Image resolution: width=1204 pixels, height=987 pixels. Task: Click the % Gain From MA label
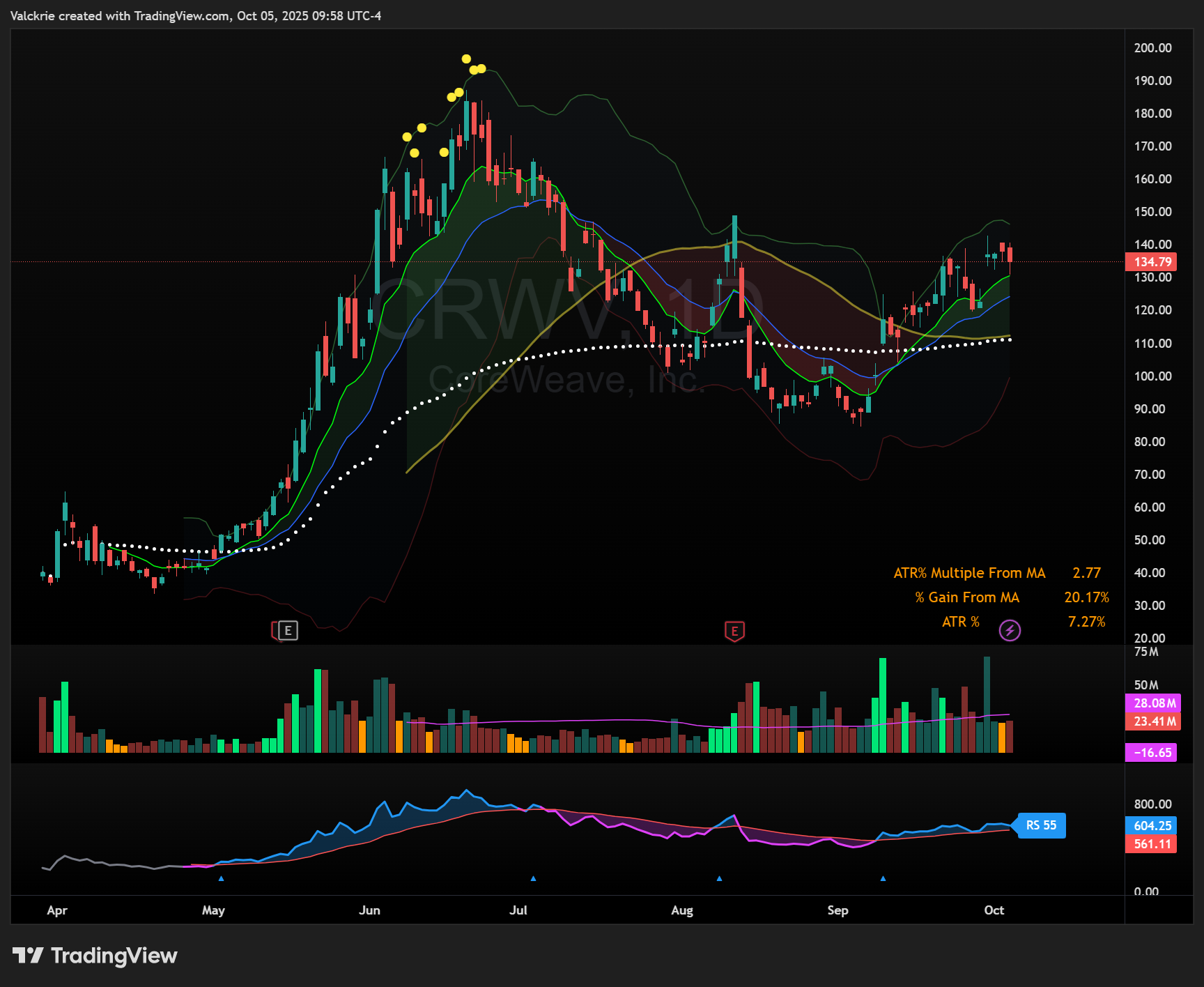[x=966, y=597]
